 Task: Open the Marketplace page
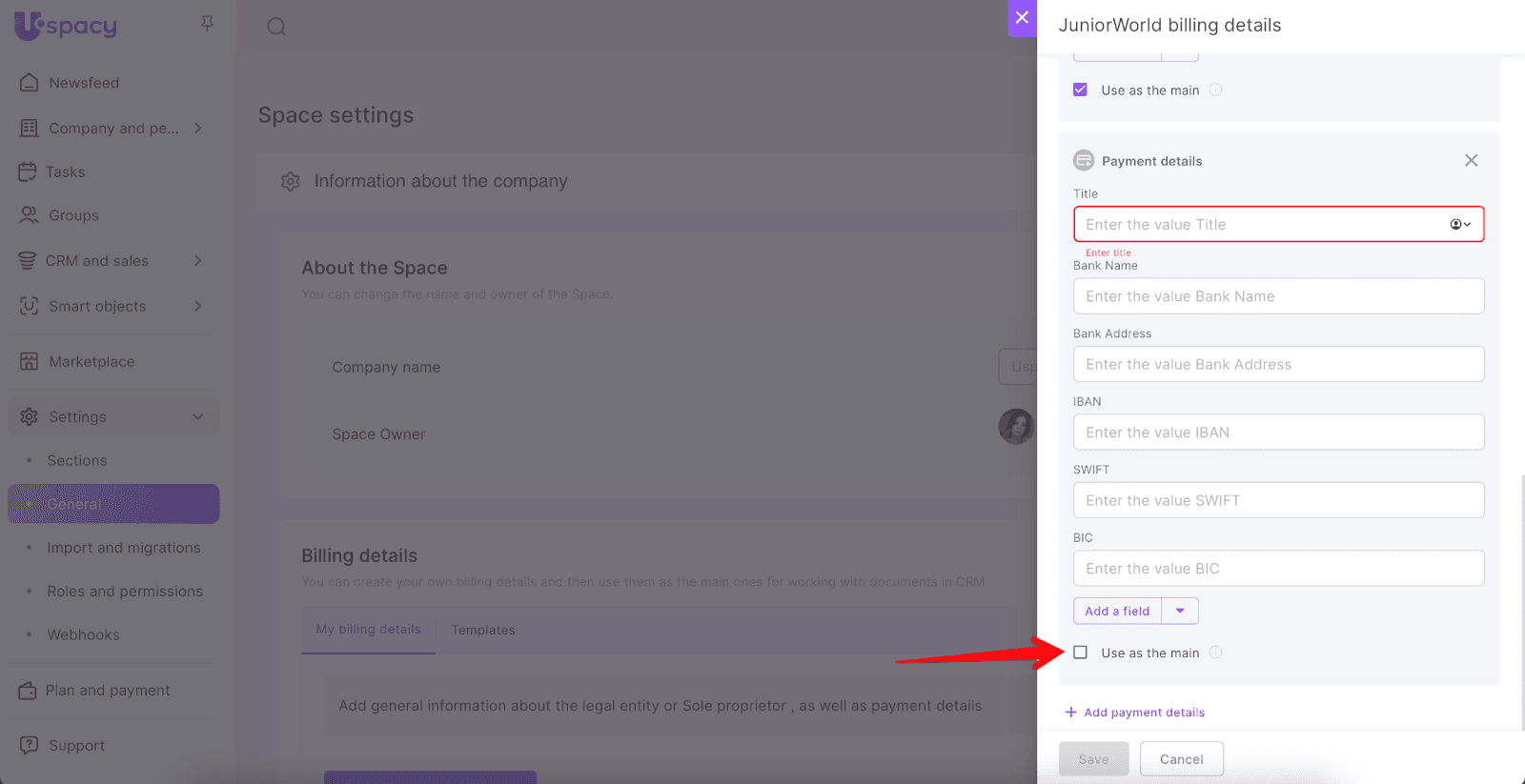point(91,362)
